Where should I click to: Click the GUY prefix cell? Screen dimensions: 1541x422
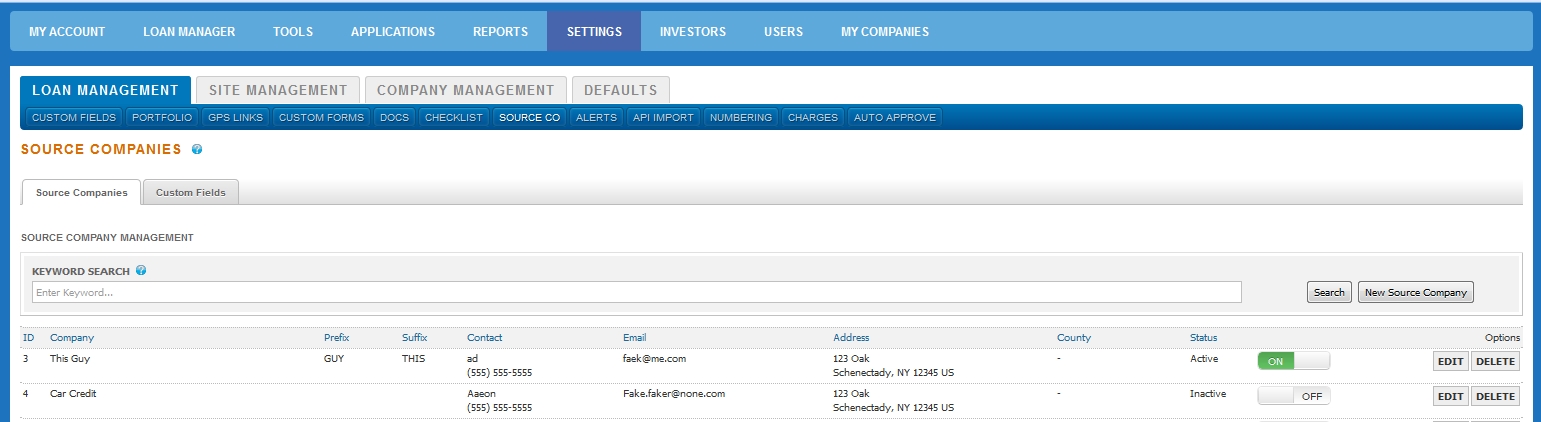coord(334,357)
